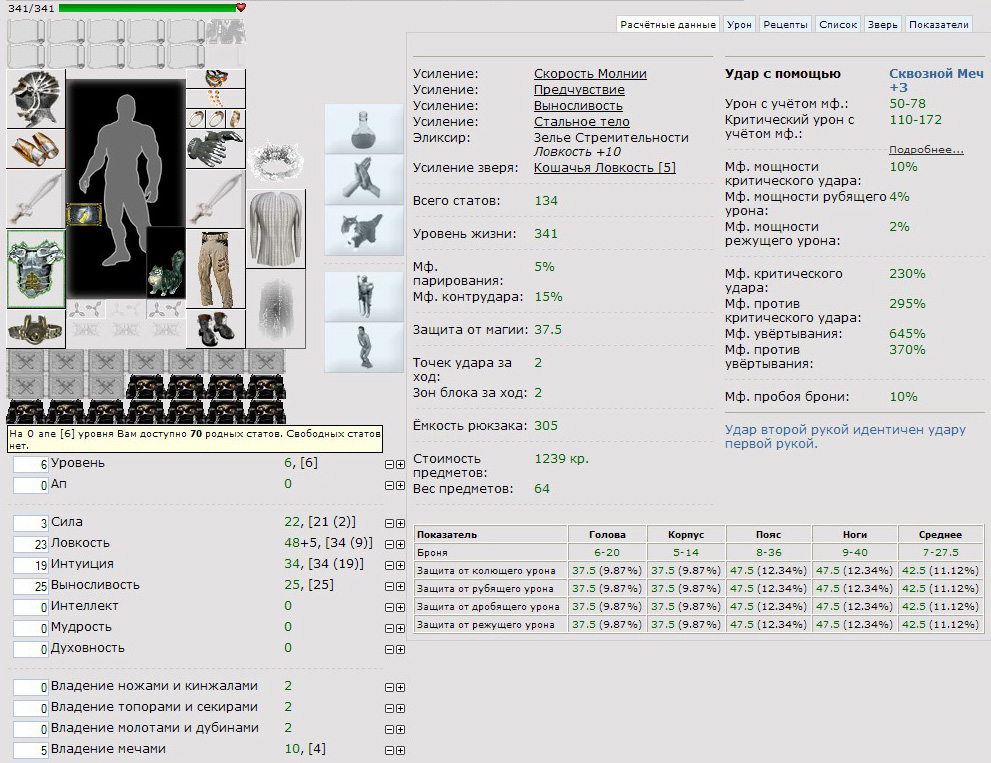Increase Интуиция stat with plus button
991x763 pixels.
point(400,565)
